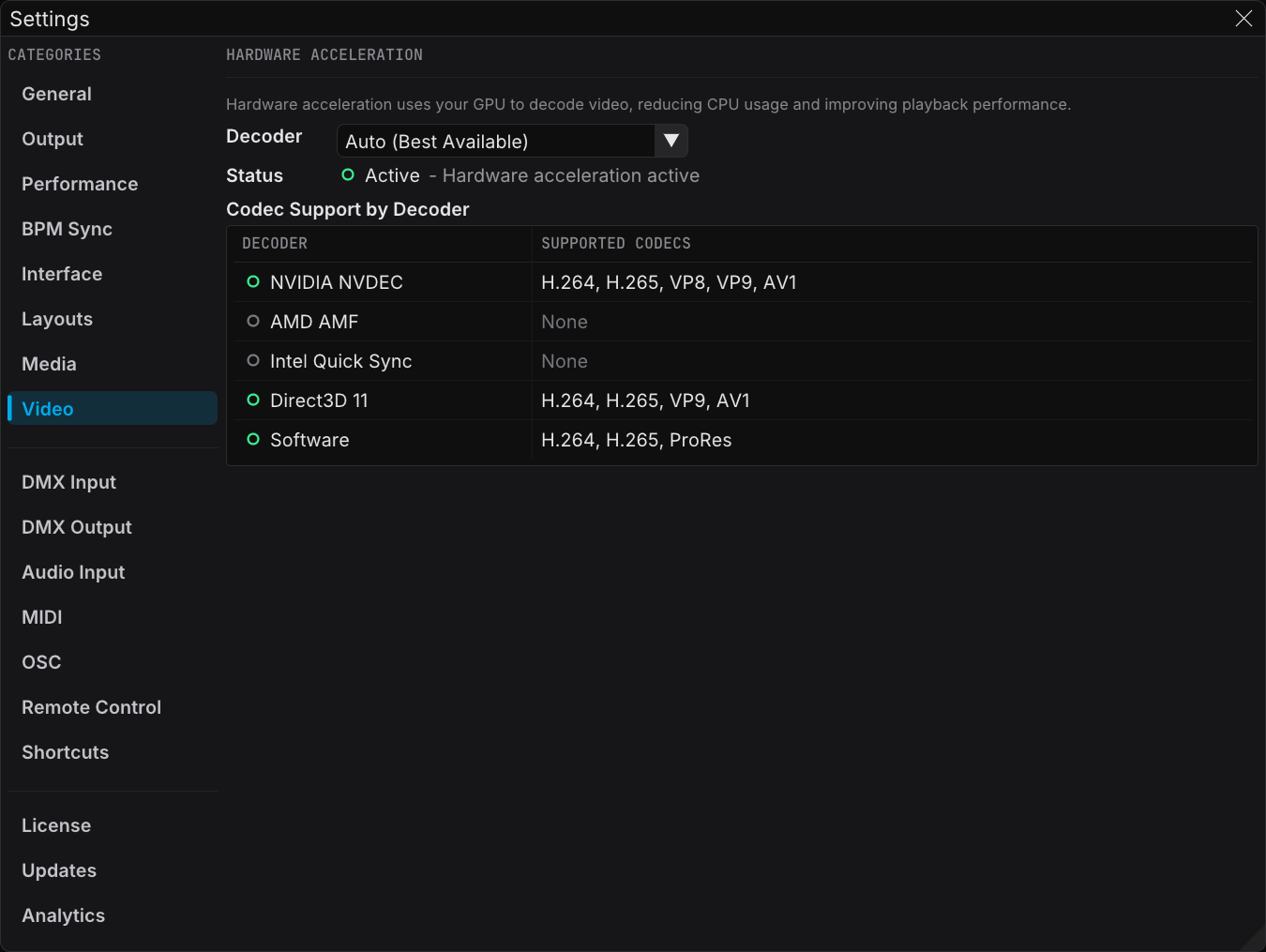The height and width of the screenshot is (952, 1266).
Task: Click the green Active status indicator
Action: 348,174
